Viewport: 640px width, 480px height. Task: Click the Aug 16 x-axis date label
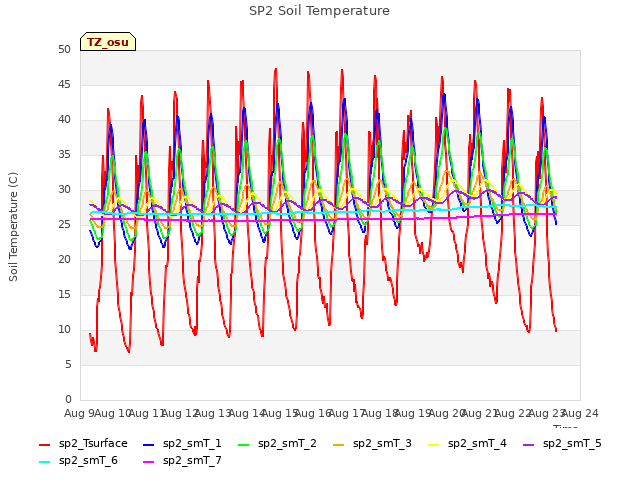313,413
